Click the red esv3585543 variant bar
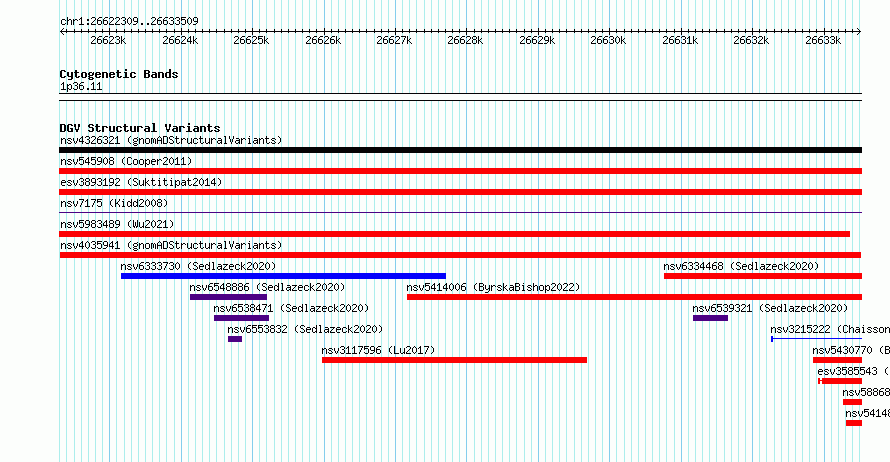Screen dimensions: 890x462 point(840,381)
